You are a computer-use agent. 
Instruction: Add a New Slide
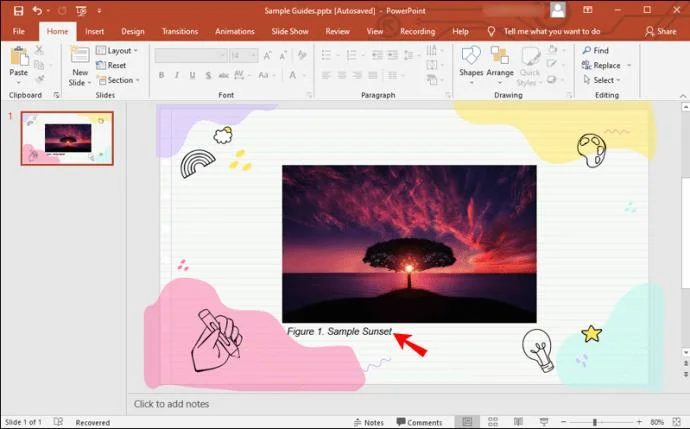point(80,66)
